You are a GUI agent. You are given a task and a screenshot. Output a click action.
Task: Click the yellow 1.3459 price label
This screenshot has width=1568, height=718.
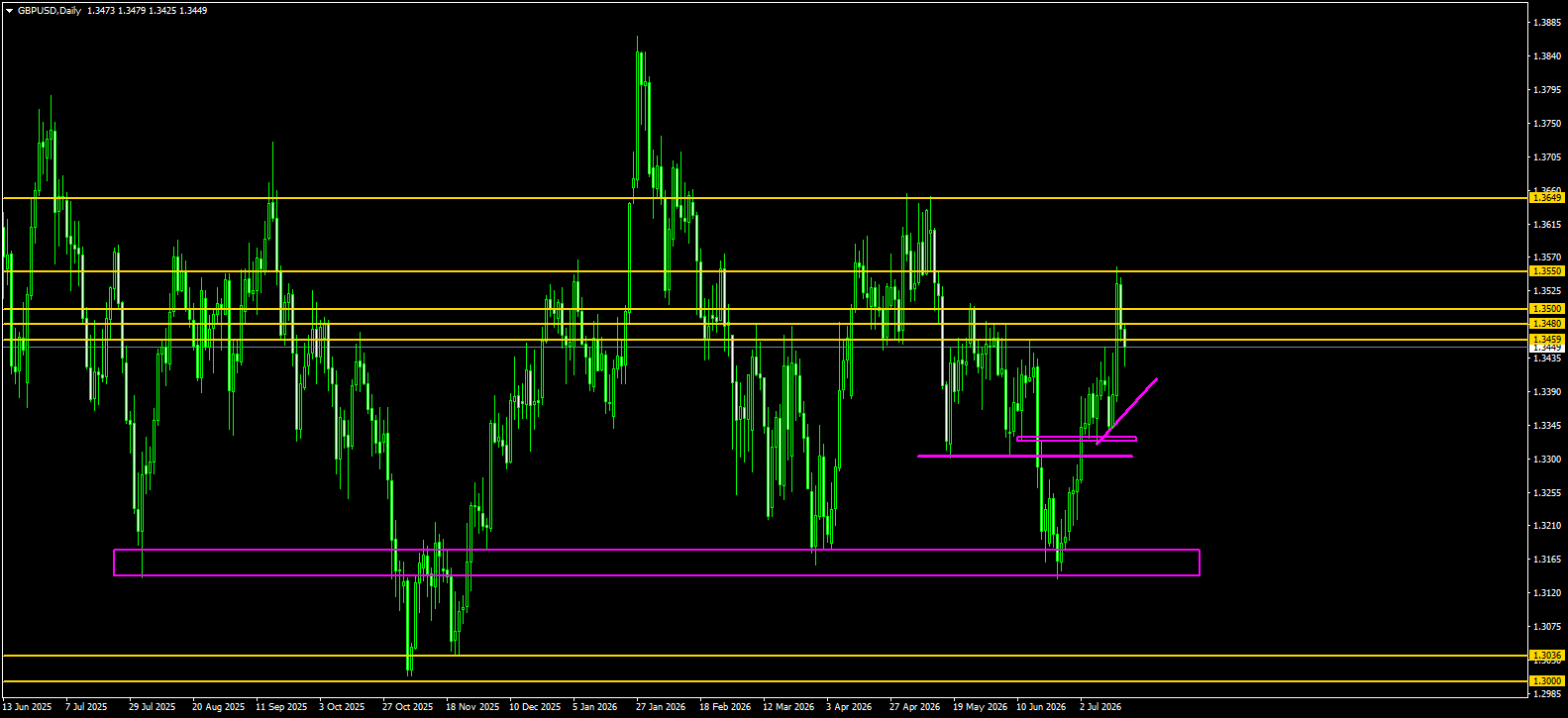1547,340
